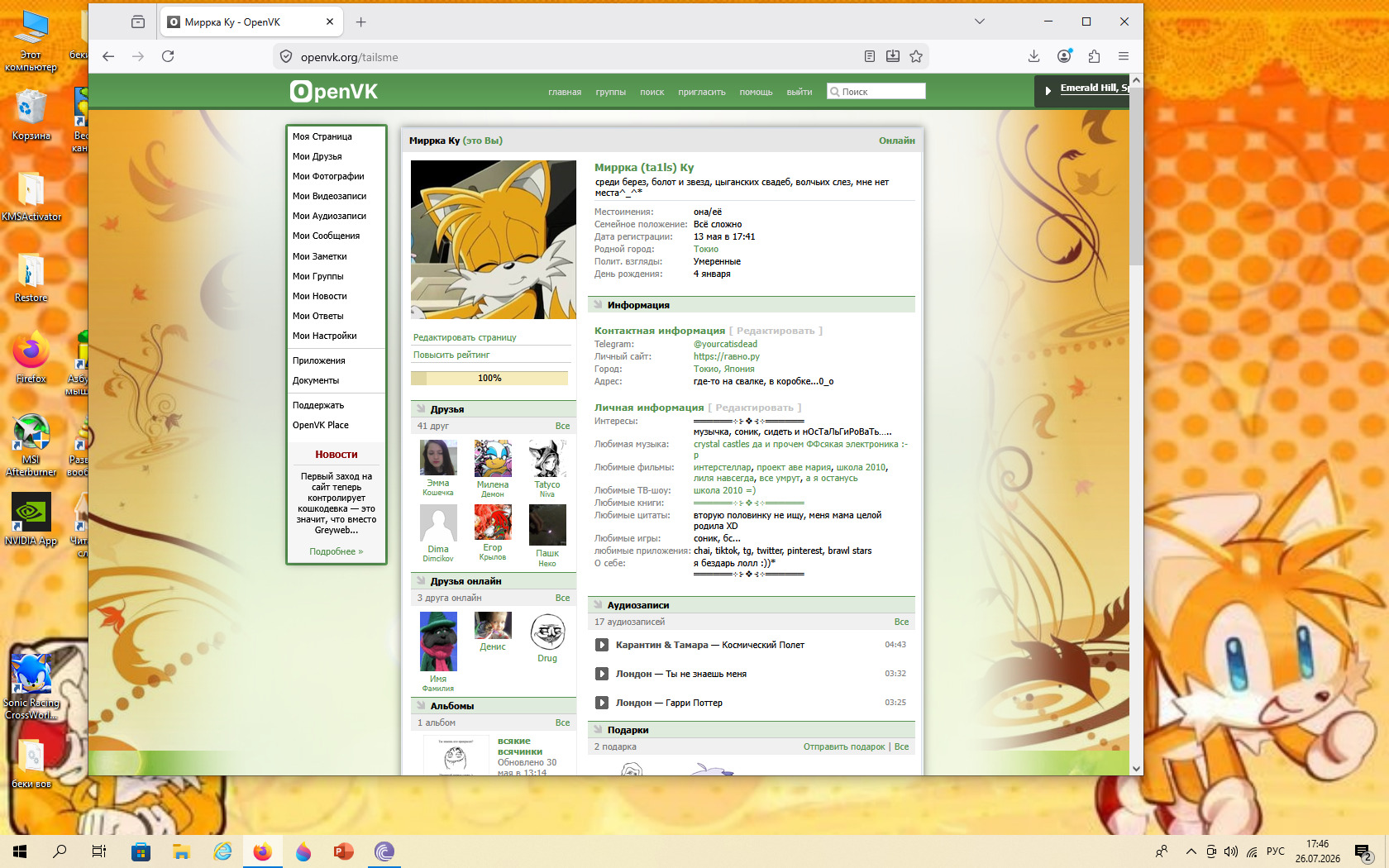Open Reader view icon in address bar
Viewport: 1389px width, 868px height.
tap(870, 56)
